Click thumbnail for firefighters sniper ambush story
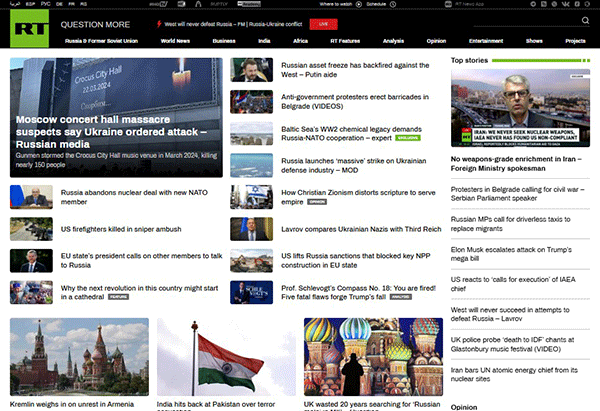600x411 pixels. click(31, 229)
